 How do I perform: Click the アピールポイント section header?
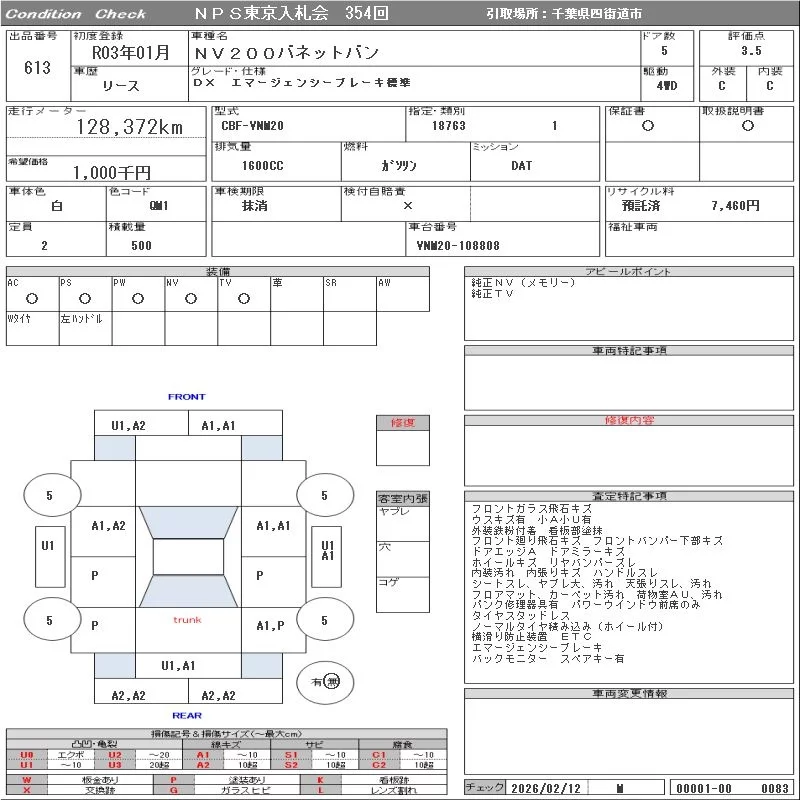tap(629, 271)
